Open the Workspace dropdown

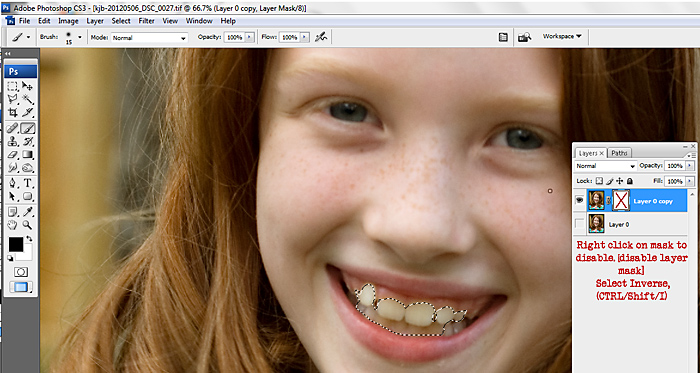tap(562, 37)
